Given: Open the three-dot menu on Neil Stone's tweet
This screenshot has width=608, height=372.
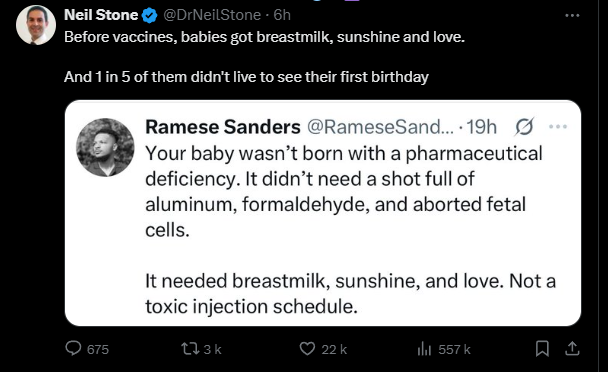Looking at the screenshot, I should coord(572,16).
